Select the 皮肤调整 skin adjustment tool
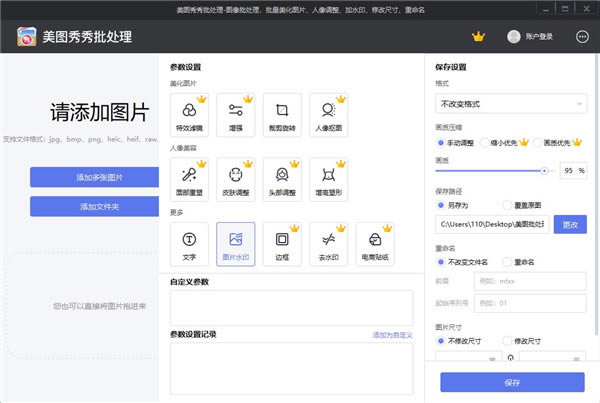Image resolution: width=600 pixels, height=403 pixels. coord(236,179)
